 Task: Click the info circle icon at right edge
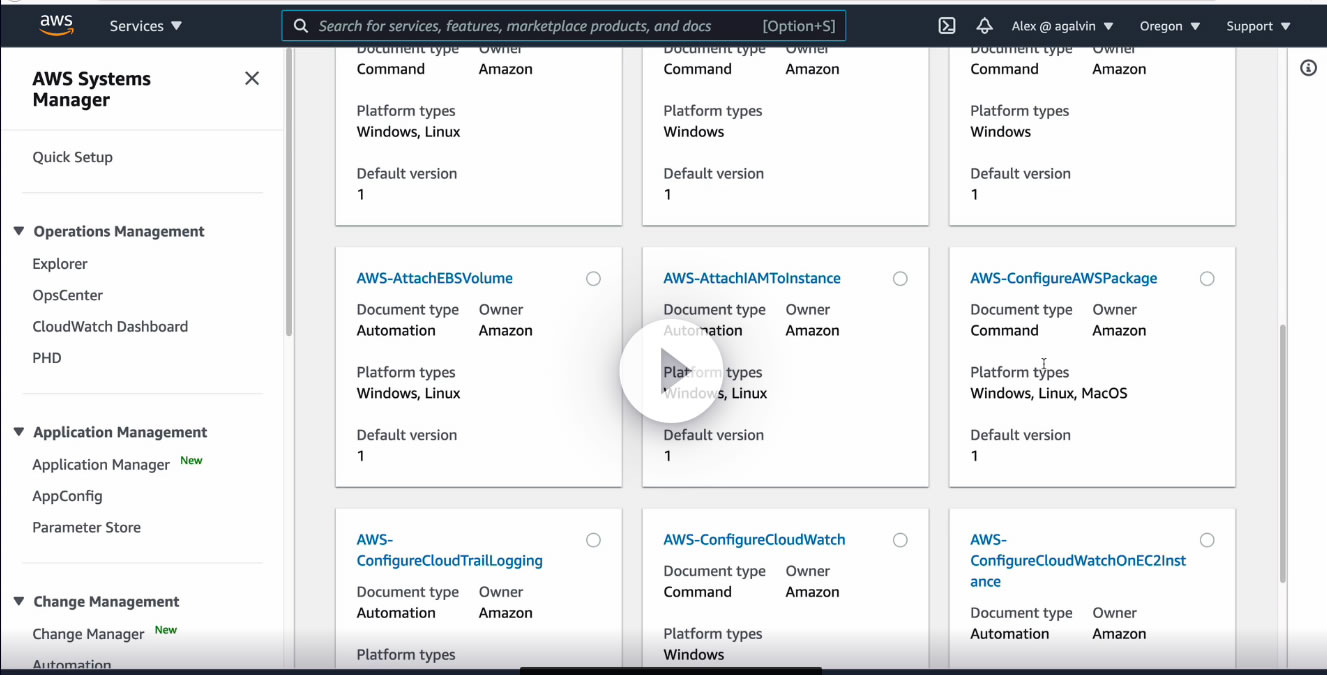[1308, 68]
